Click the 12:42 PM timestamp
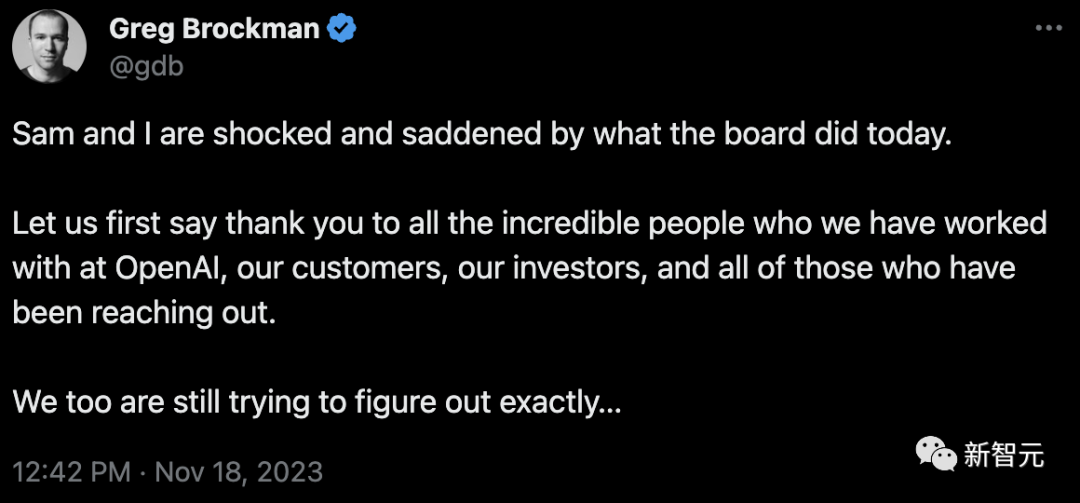 72,473
